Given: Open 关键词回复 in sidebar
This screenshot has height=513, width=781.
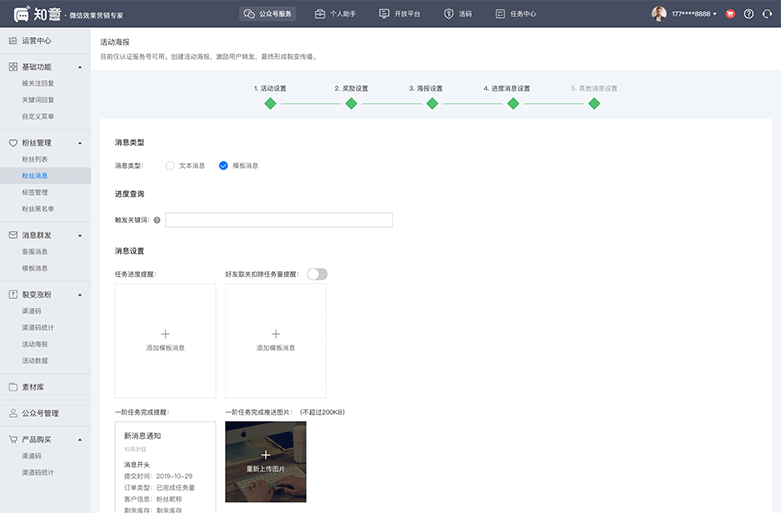Looking at the screenshot, I should click(x=38, y=100).
